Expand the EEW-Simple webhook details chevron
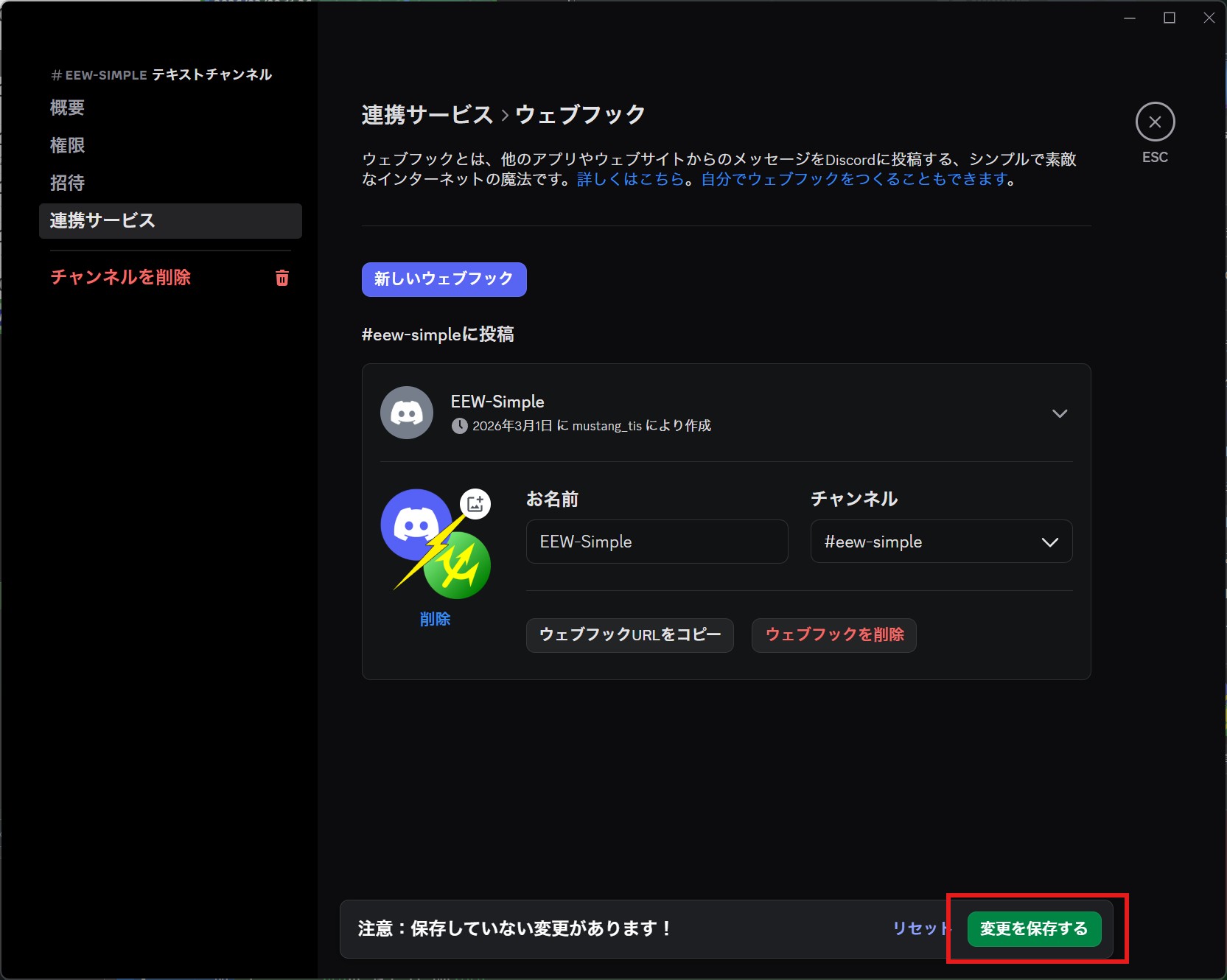The height and width of the screenshot is (980, 1227). 1060,413
